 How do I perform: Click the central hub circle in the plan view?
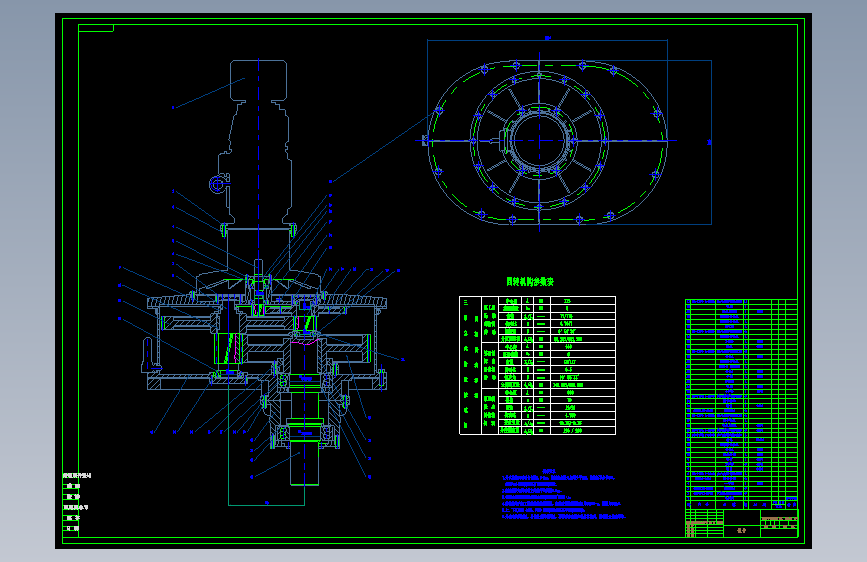pos(539,140)
